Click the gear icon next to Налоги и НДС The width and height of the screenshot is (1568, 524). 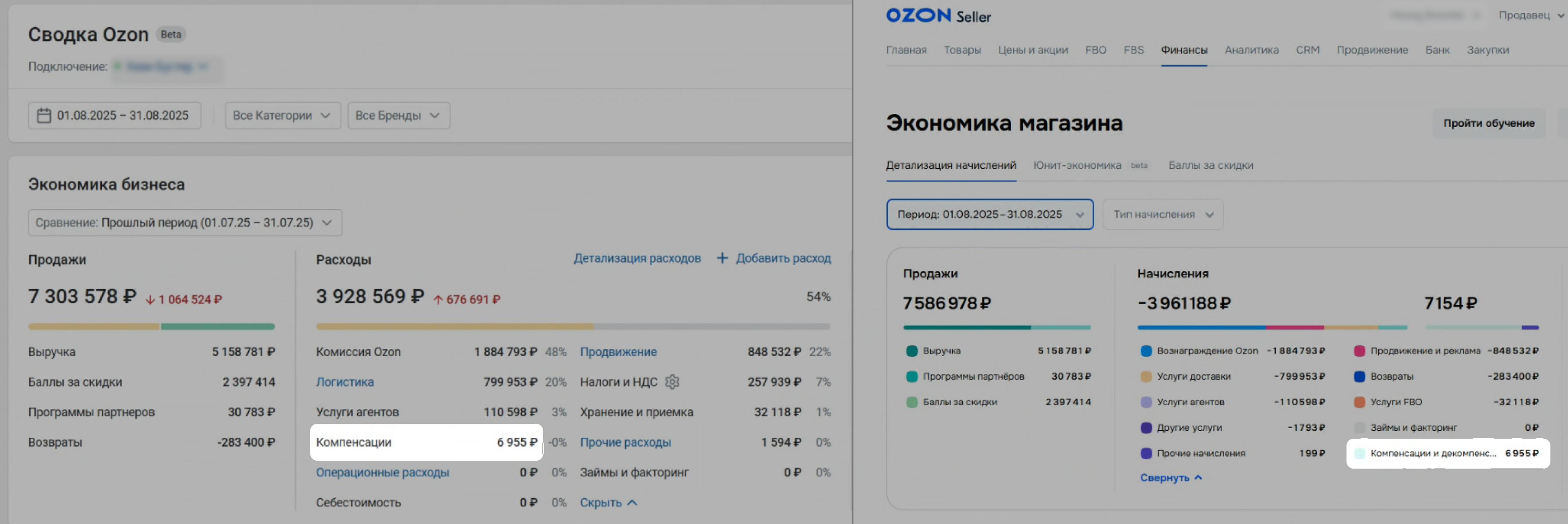(672, 382)
